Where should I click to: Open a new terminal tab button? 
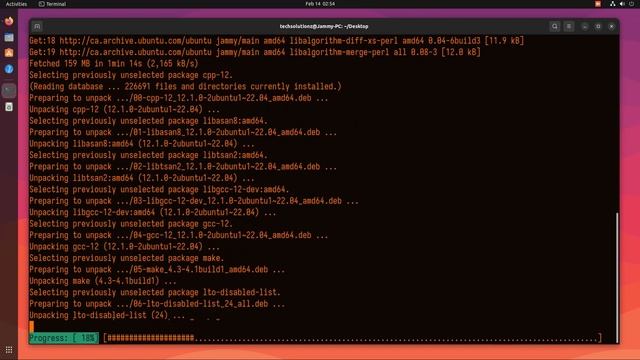(x=37, y=27)
